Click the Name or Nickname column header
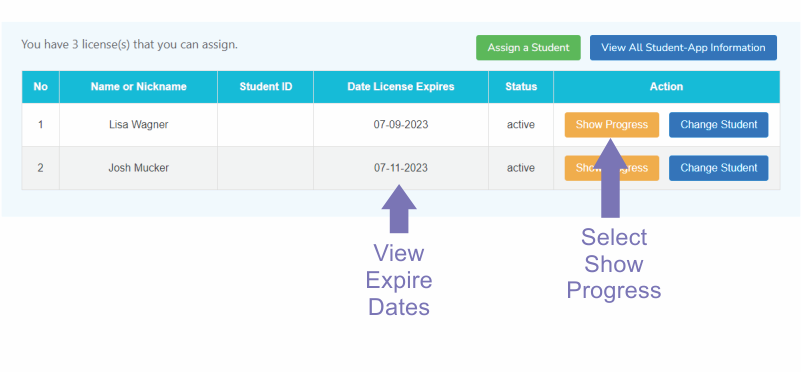 (138, 87)
